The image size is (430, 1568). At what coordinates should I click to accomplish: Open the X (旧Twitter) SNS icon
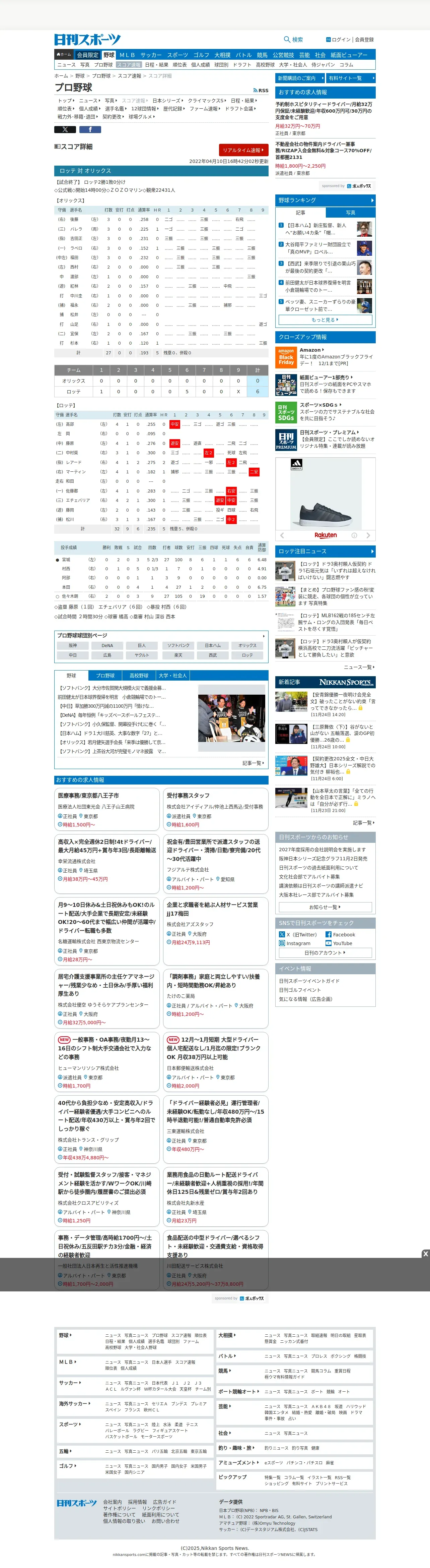pyautogui.click(x=282, y=934)
